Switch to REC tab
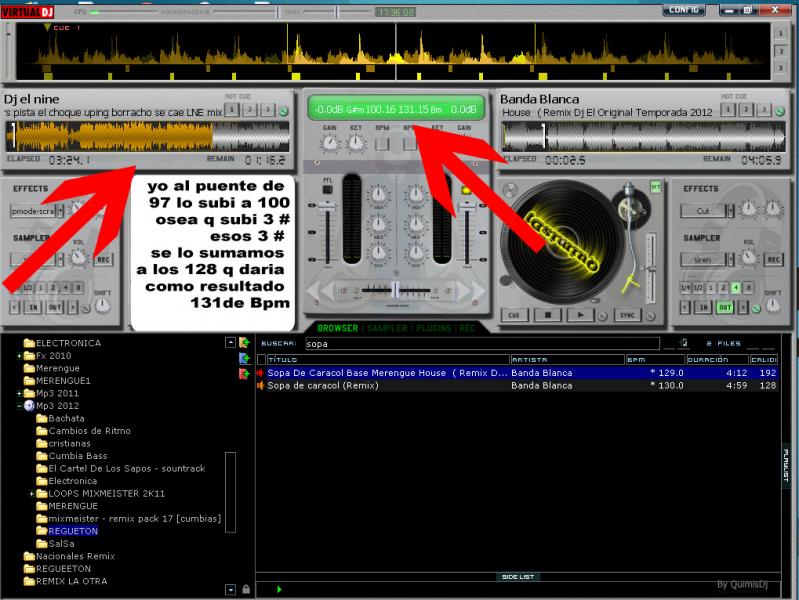The width and height of the screenshot is (799, 600). click(x=467, y=328)
